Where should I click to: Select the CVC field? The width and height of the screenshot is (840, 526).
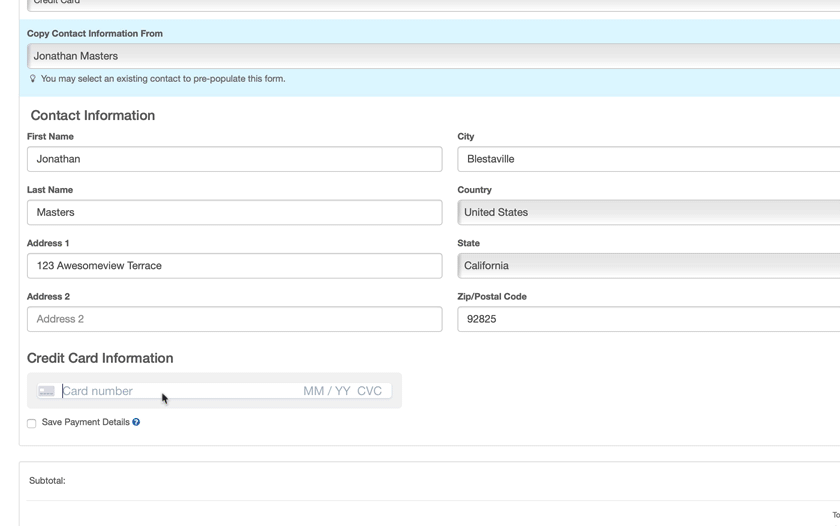[x=370, y=391]
